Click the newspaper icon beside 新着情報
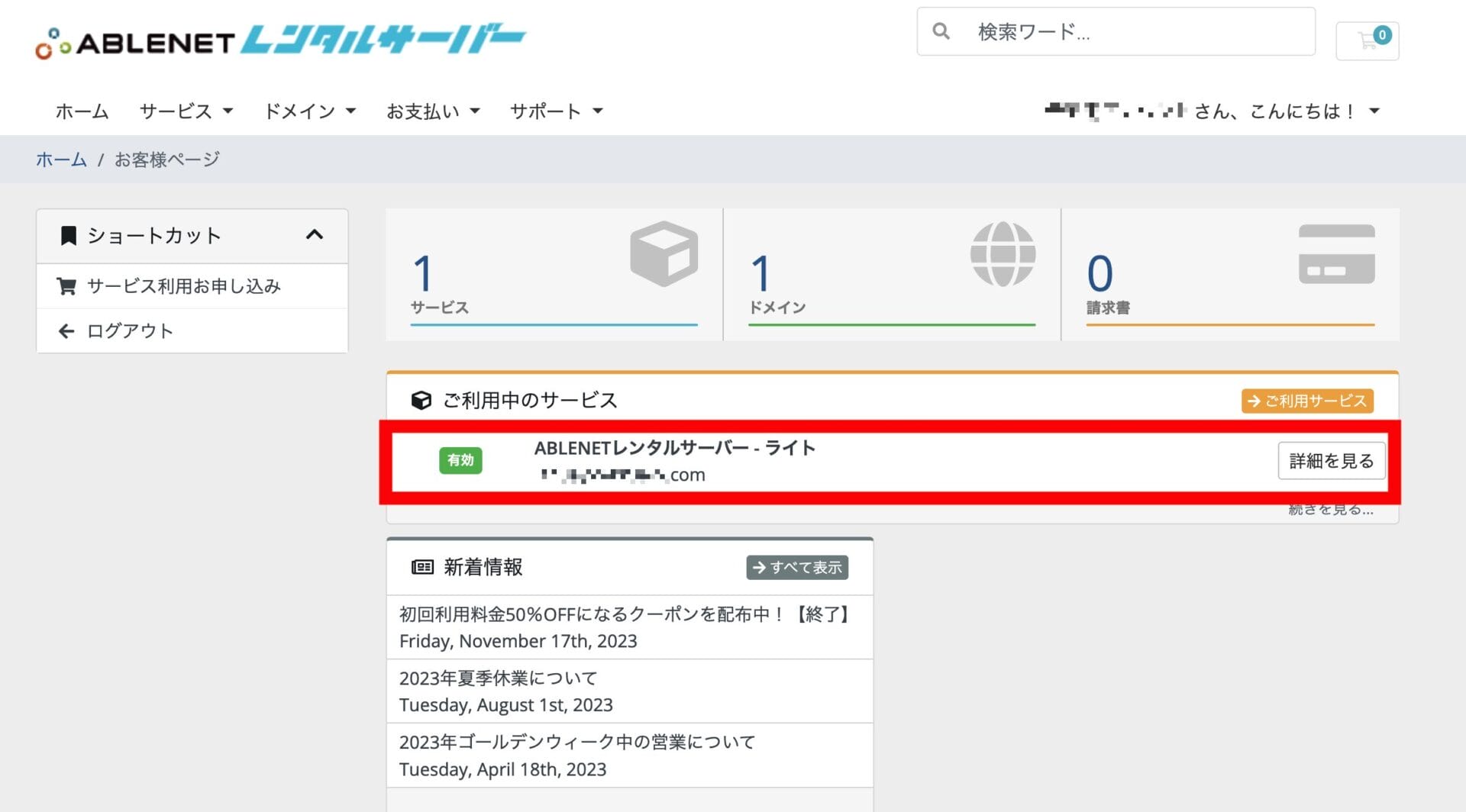 click(x=421, y=566)
